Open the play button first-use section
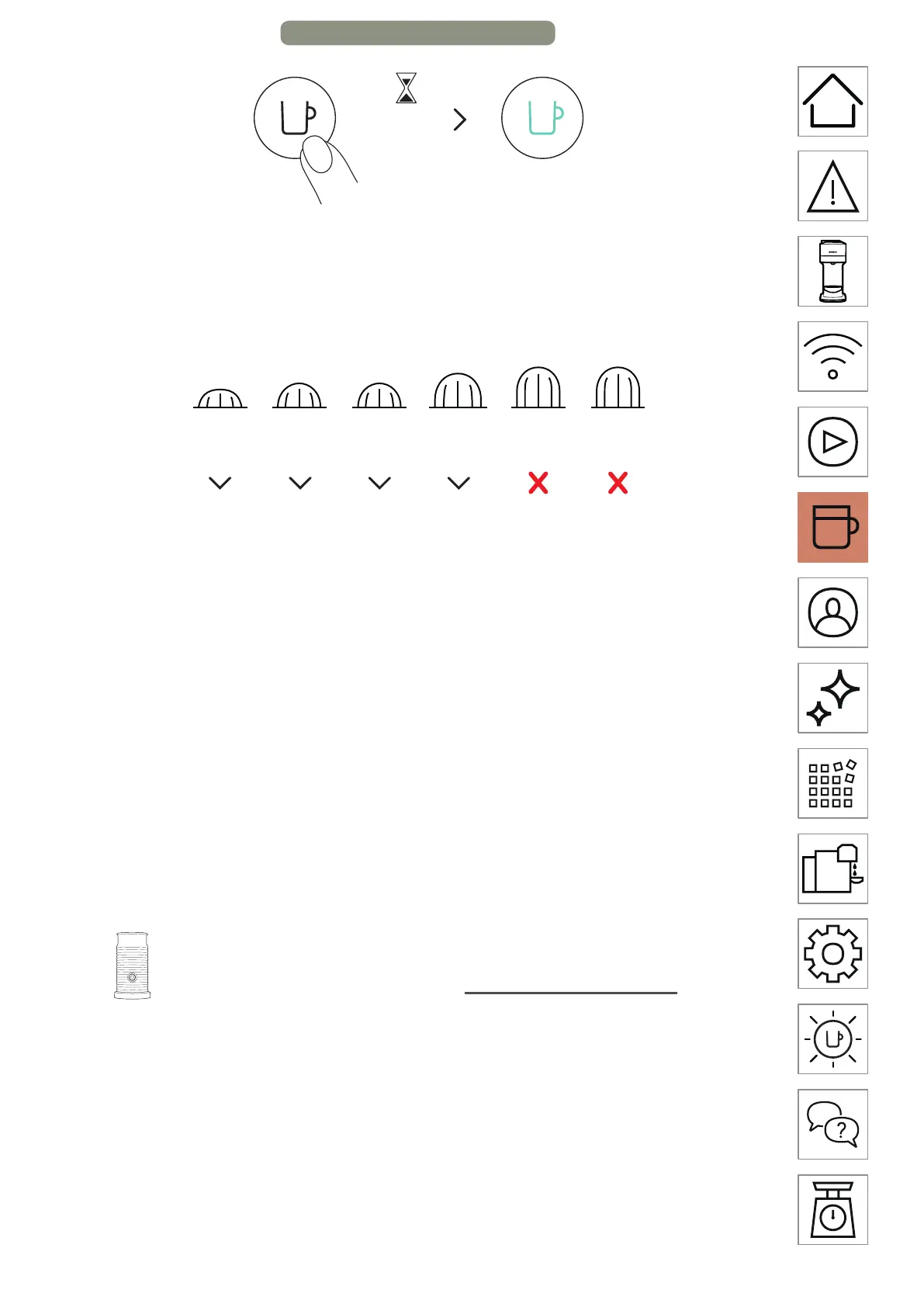 click(832, 442)
